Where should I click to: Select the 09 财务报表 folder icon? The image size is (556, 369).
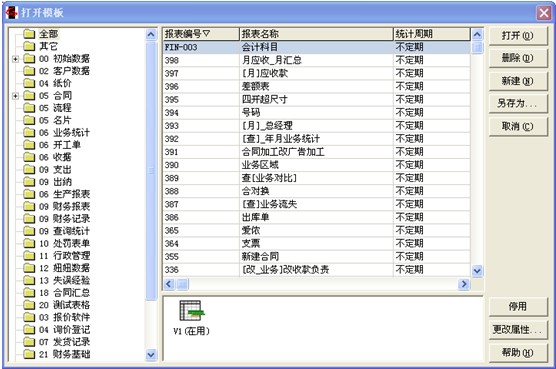pos(29,206)
